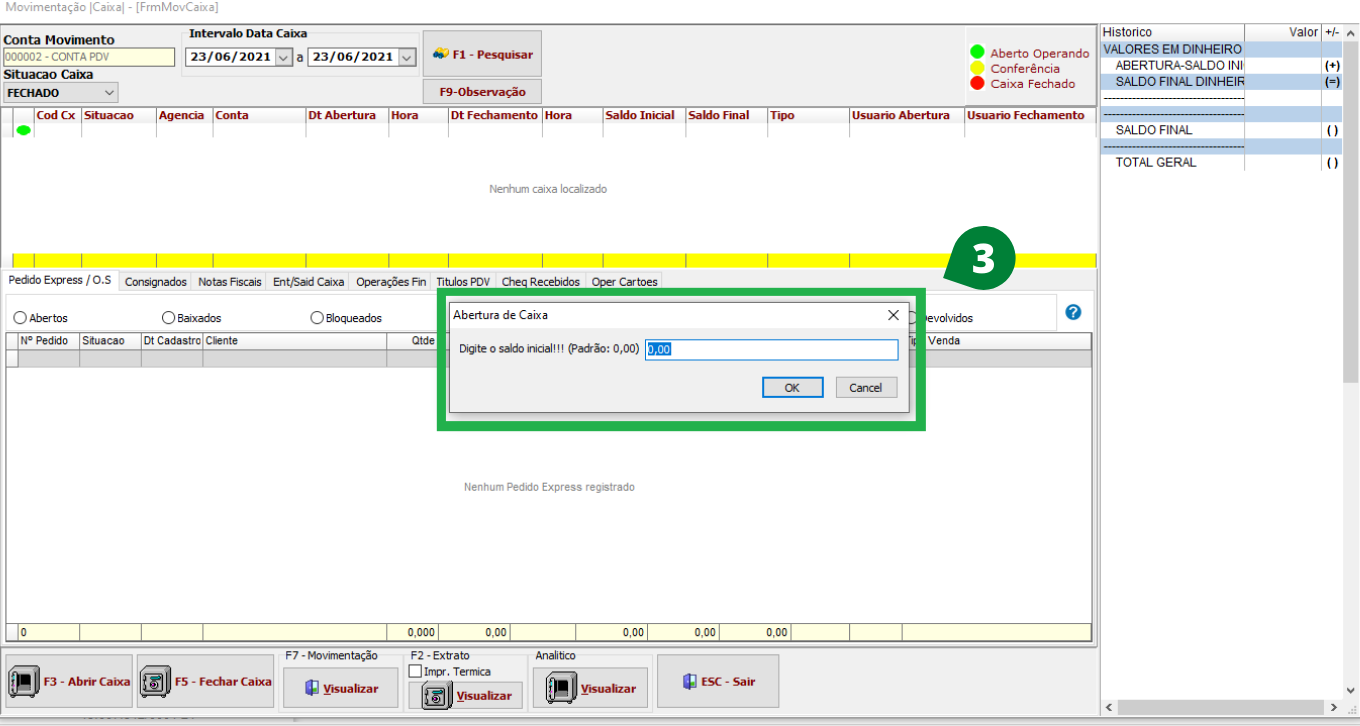
Task: Select the Abertos radio button
Action: pos(20,318)
